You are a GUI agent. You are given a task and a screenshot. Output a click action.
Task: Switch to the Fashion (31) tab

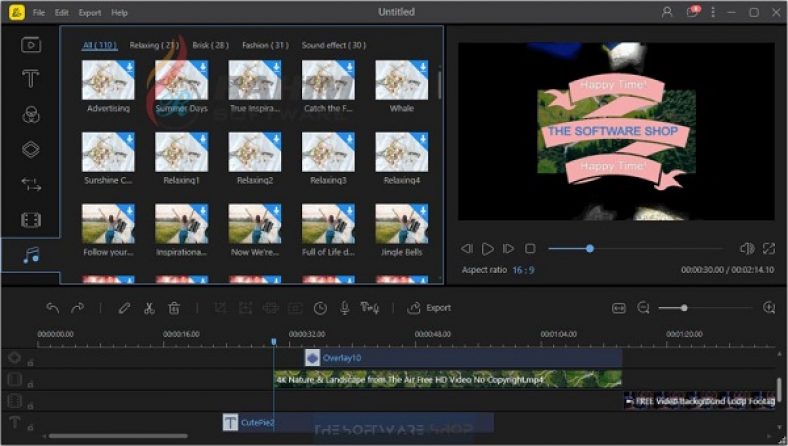pyautogui.click(x=265, y=45)
